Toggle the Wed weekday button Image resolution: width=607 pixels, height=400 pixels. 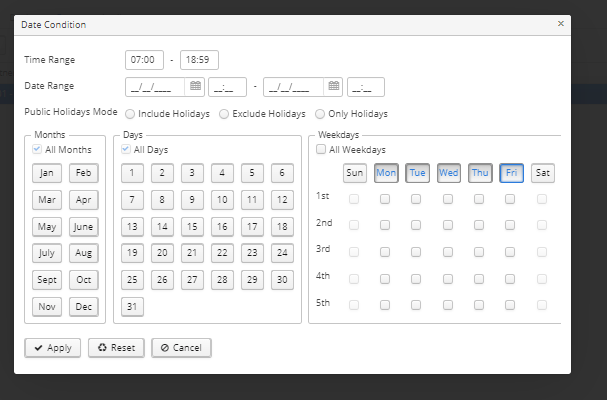tap(449, 173)
